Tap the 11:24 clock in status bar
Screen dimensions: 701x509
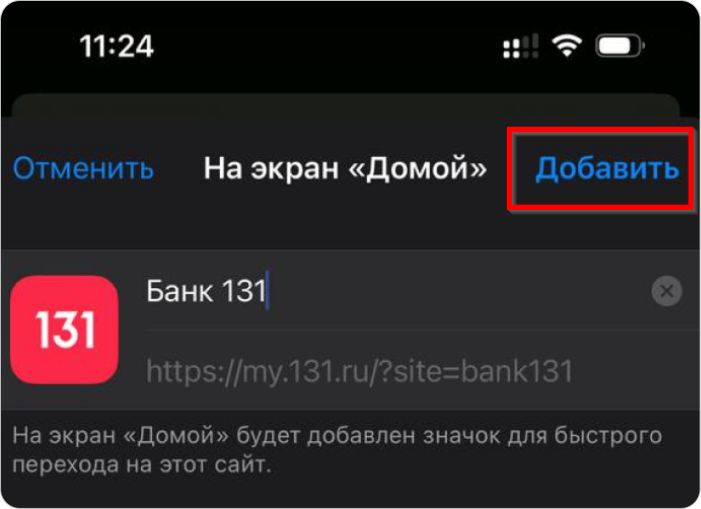click(x=117, y=46)
